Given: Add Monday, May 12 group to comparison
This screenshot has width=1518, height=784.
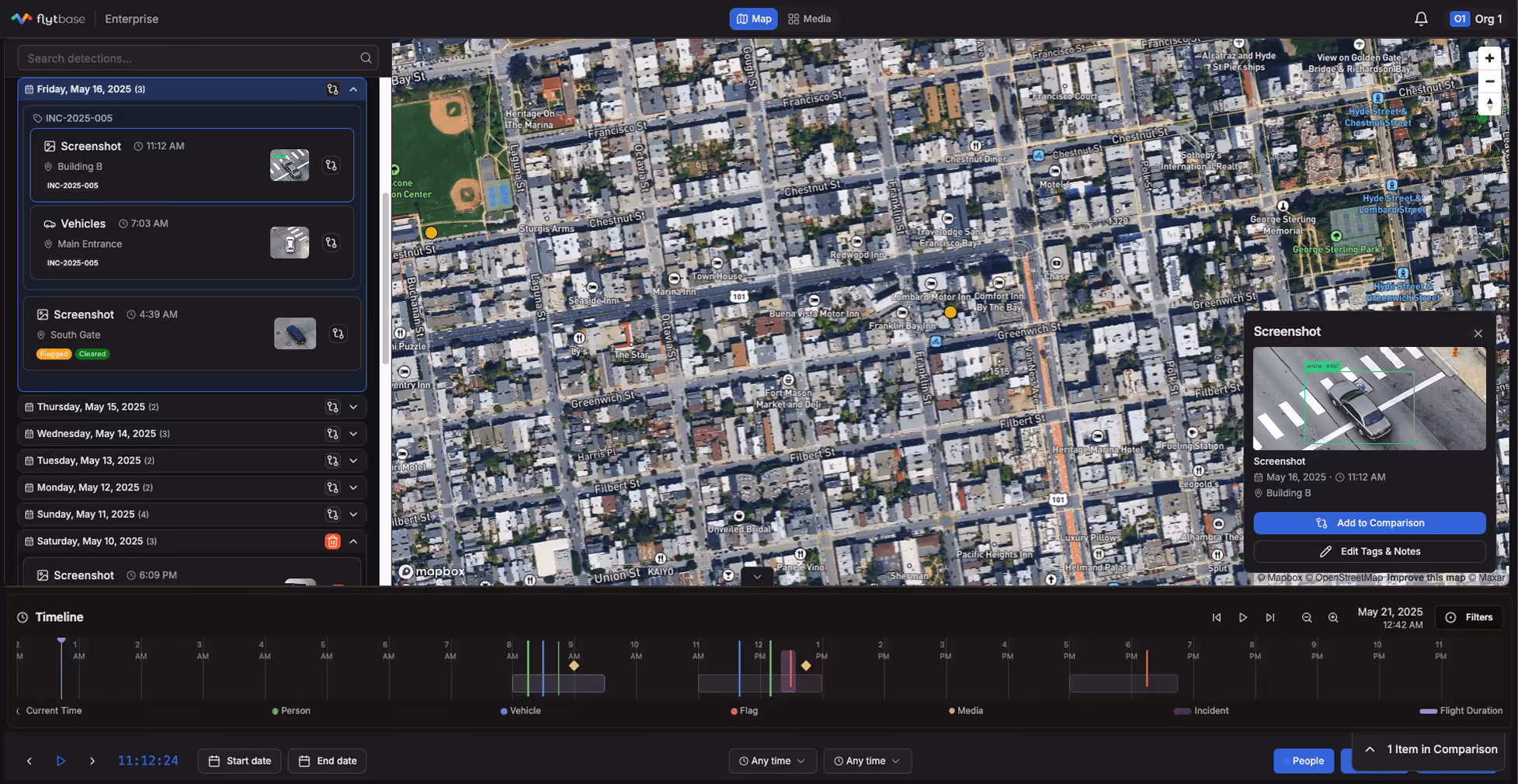Looking at the screenshot, I should tap(332, 487).
